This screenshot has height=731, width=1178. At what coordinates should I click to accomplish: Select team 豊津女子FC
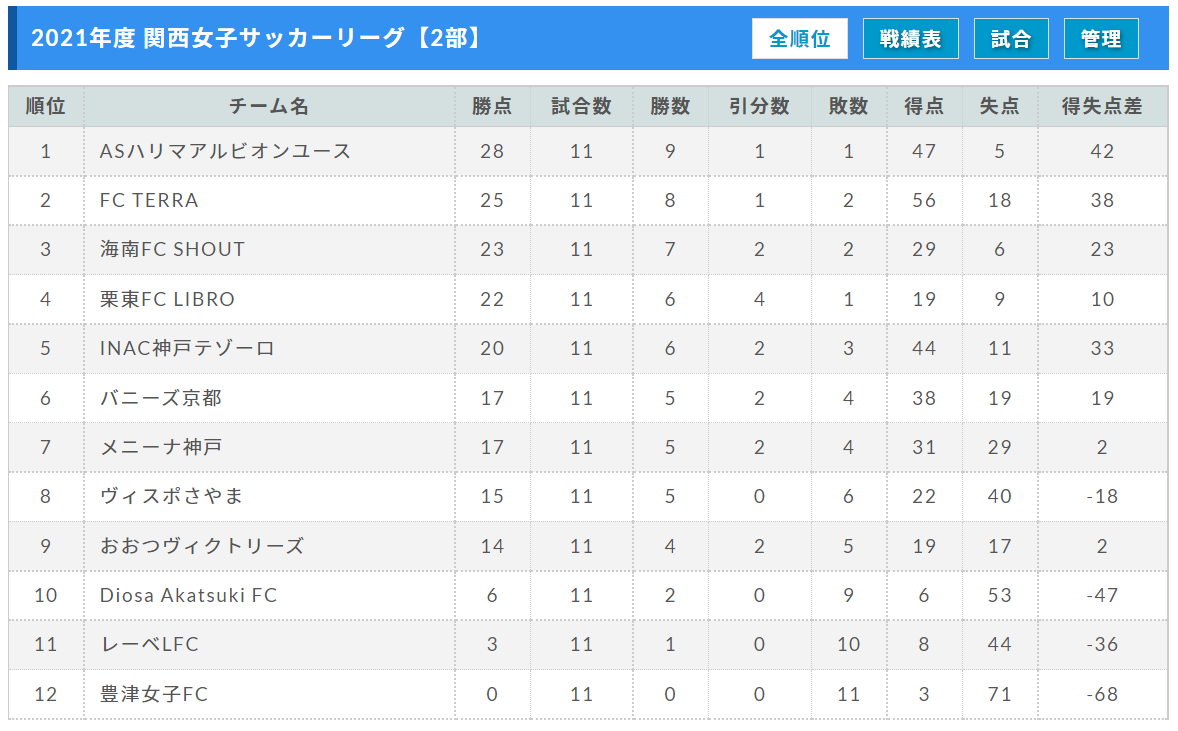(154, 693)
